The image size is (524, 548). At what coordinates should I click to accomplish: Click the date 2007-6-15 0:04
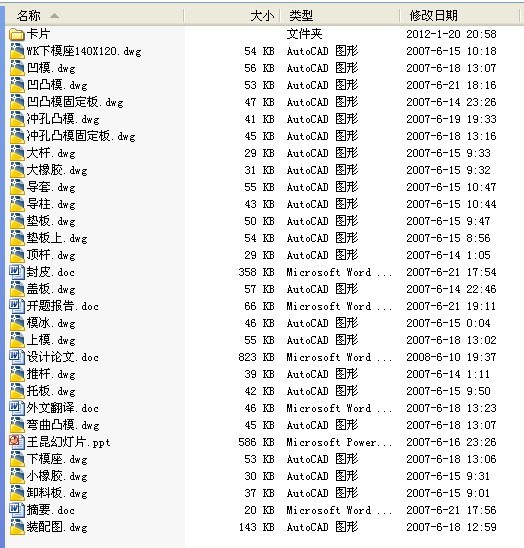(x=448, y=323)
